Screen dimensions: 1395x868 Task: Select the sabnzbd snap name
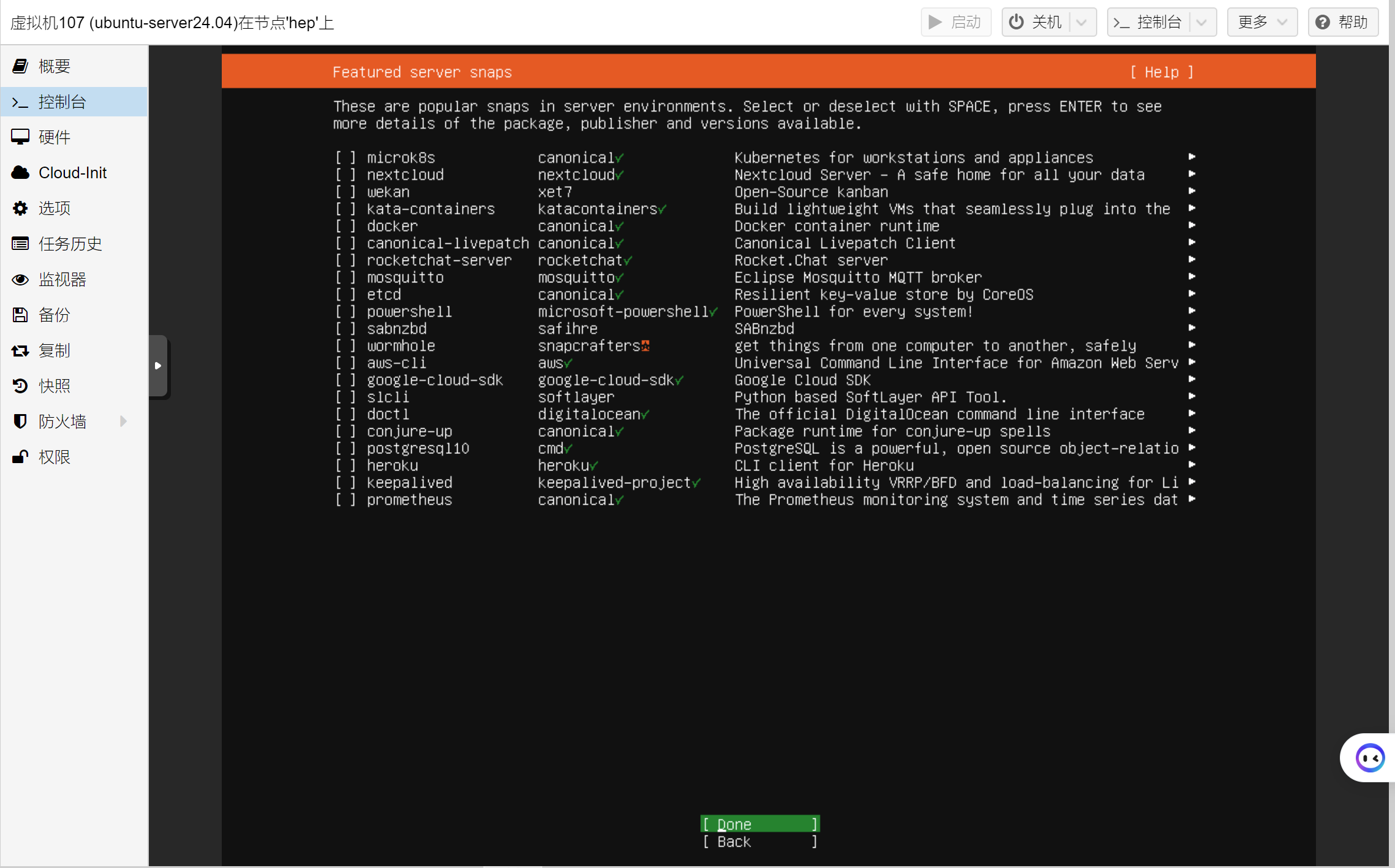[397, 329]
